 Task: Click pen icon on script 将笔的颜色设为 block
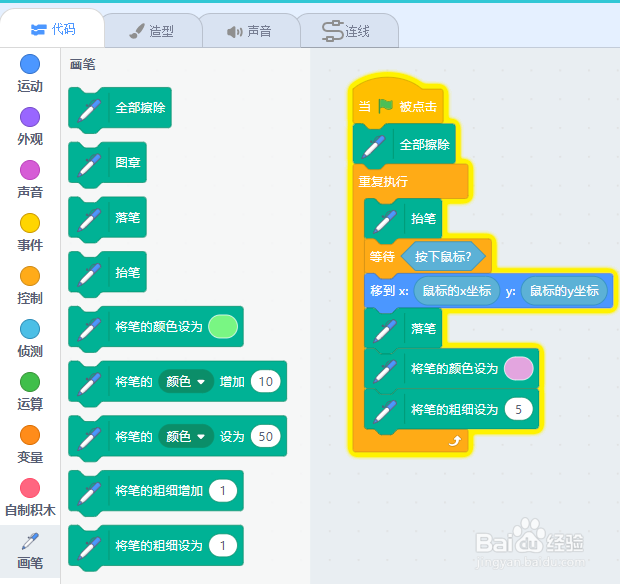(385, 370)
